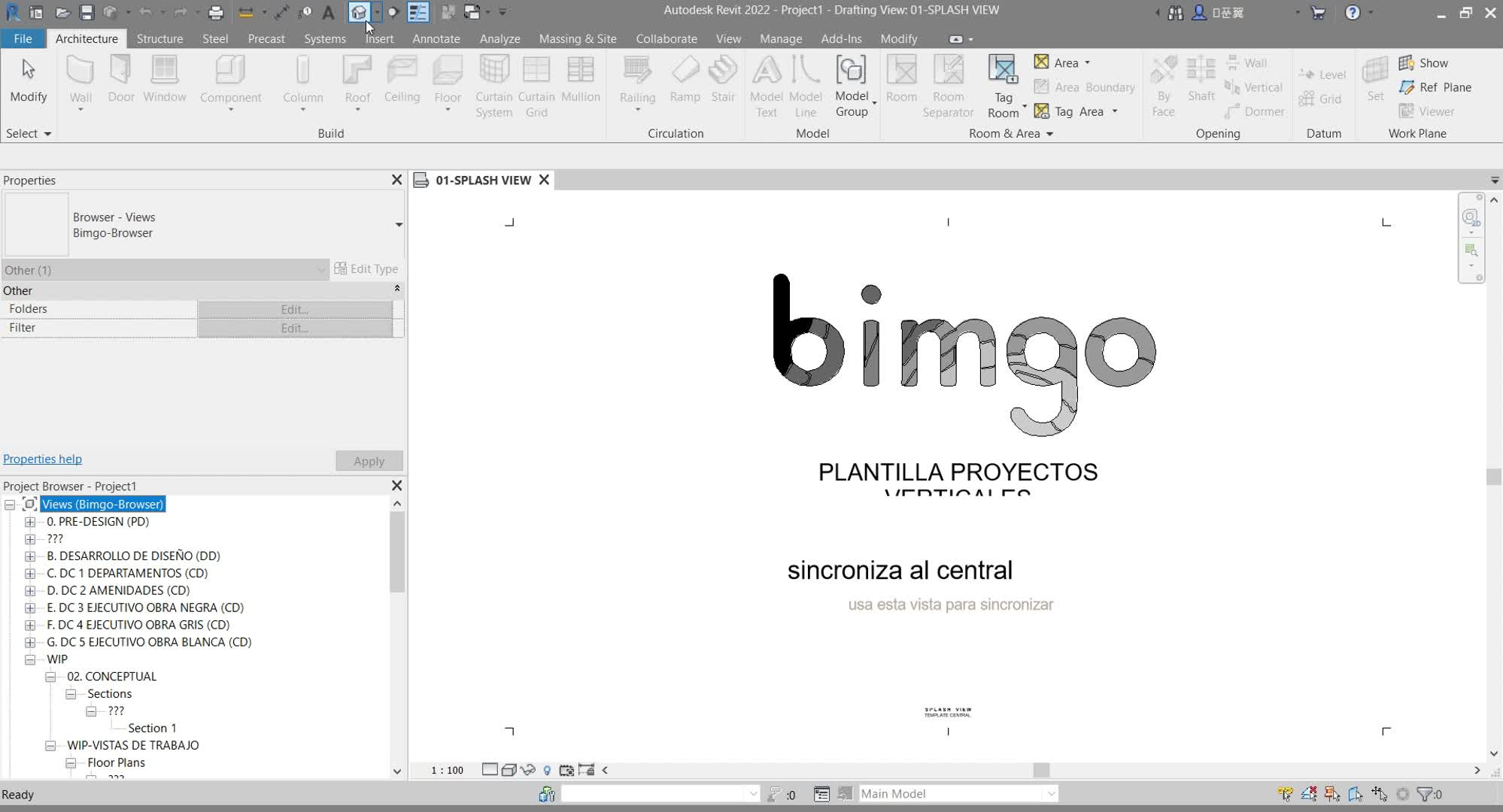Open the Autodesk App Store cart icon

pyautogui.click(x=1317, y=12)
